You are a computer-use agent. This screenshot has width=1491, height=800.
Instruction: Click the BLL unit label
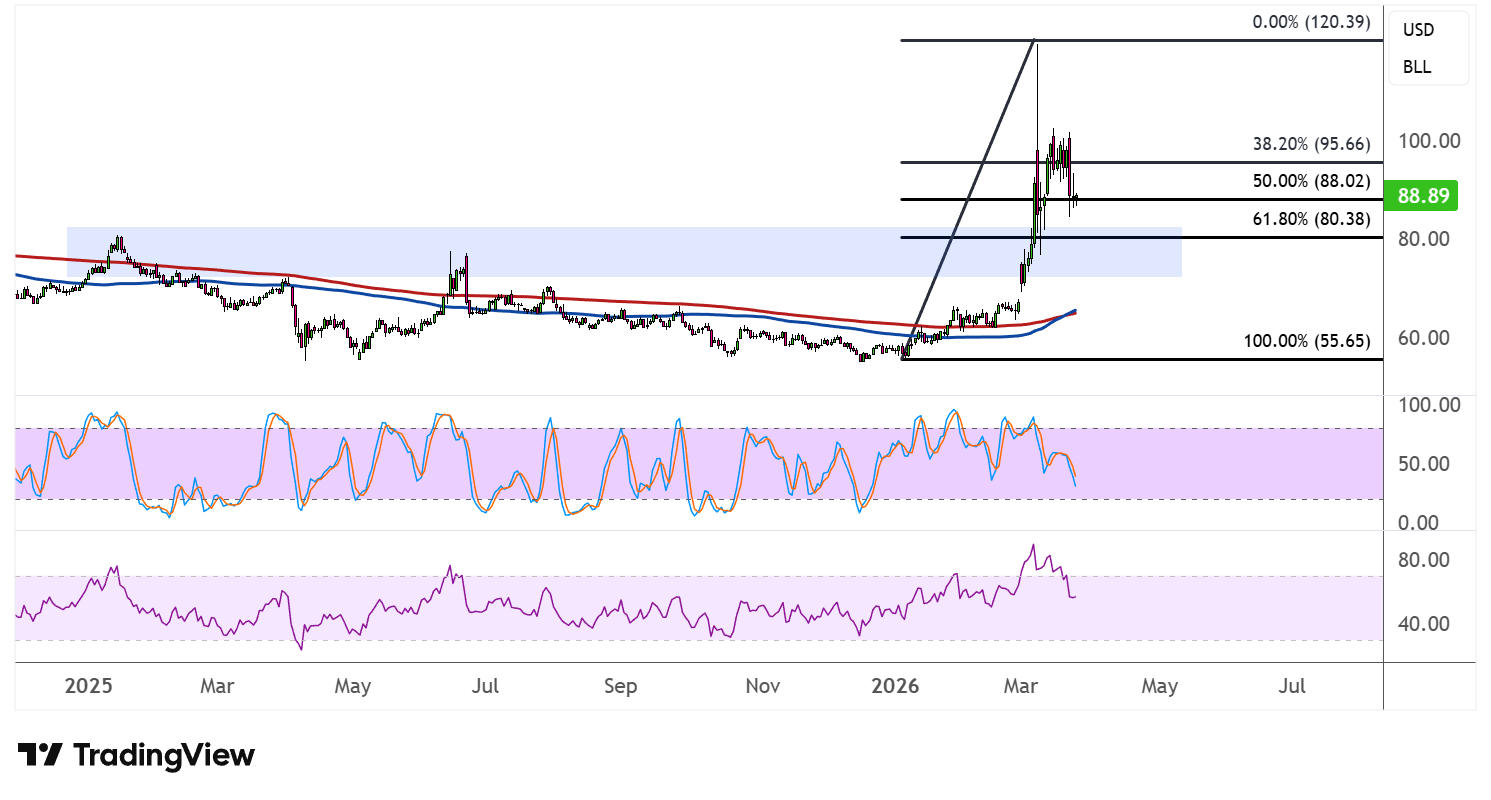click(1417, 68)
